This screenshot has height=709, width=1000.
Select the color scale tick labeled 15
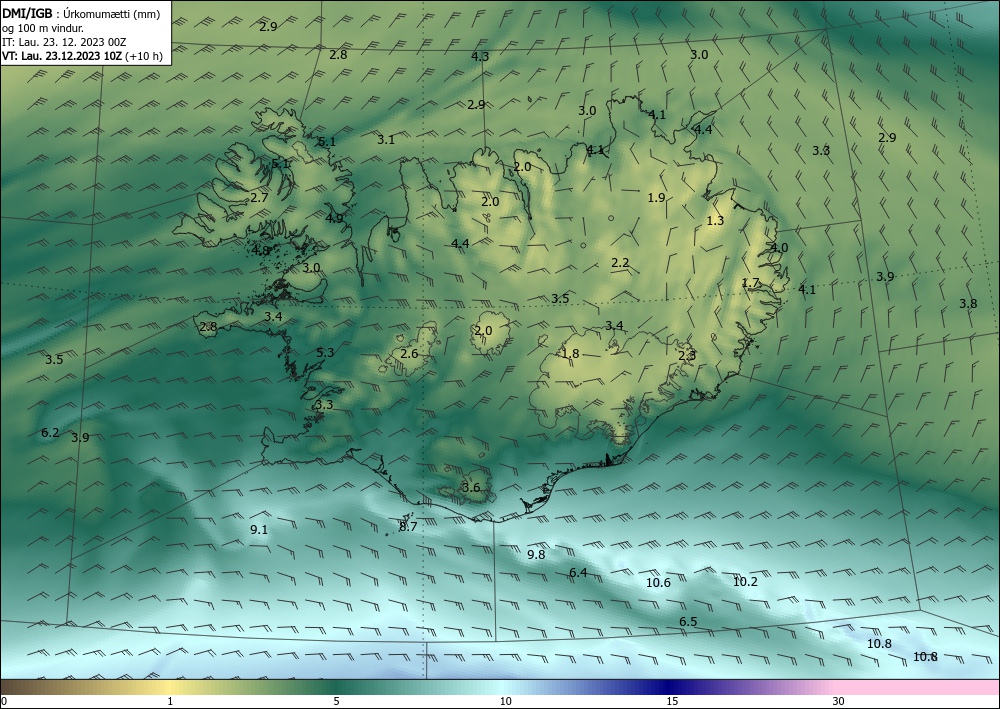(672, 701)
